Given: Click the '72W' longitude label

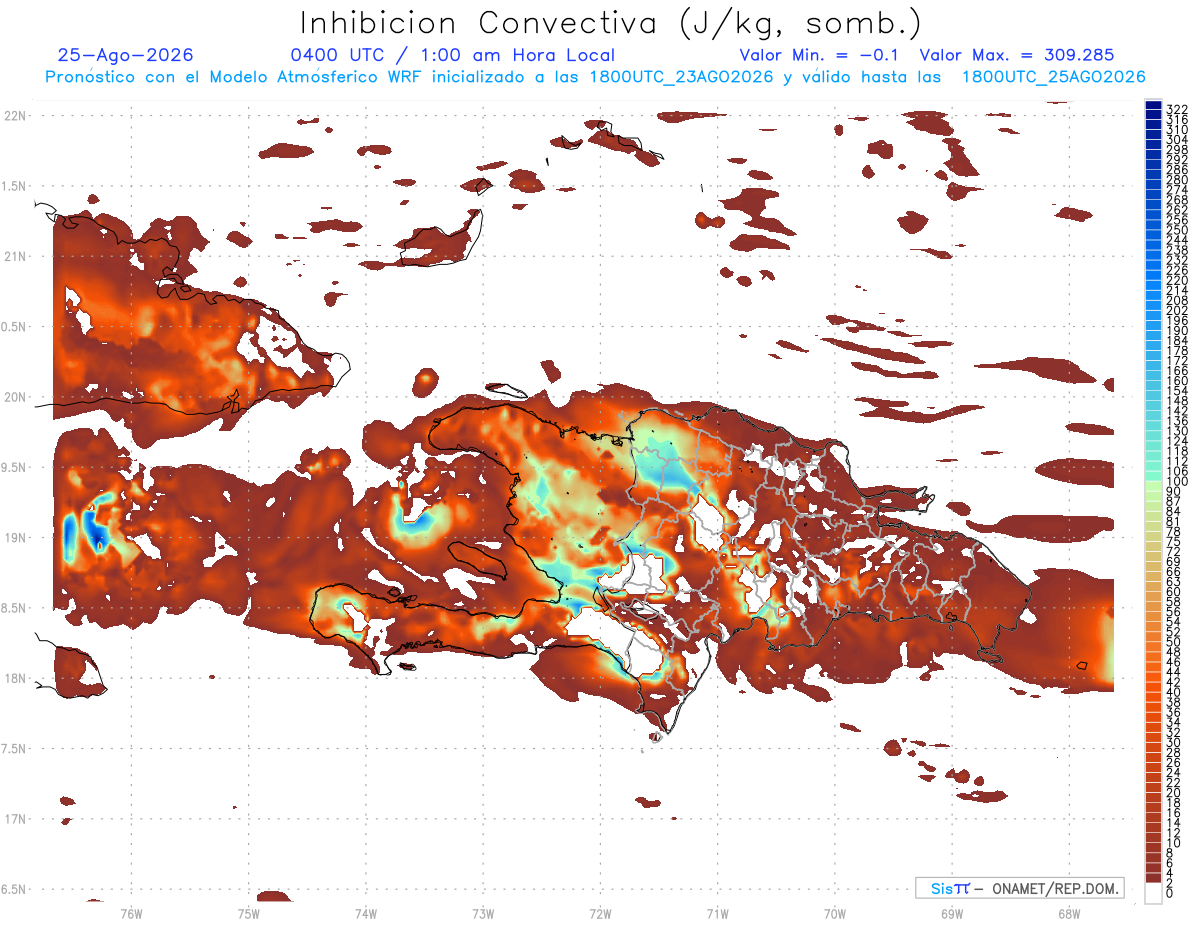Looking at the screenshot, I should [600, 913].
